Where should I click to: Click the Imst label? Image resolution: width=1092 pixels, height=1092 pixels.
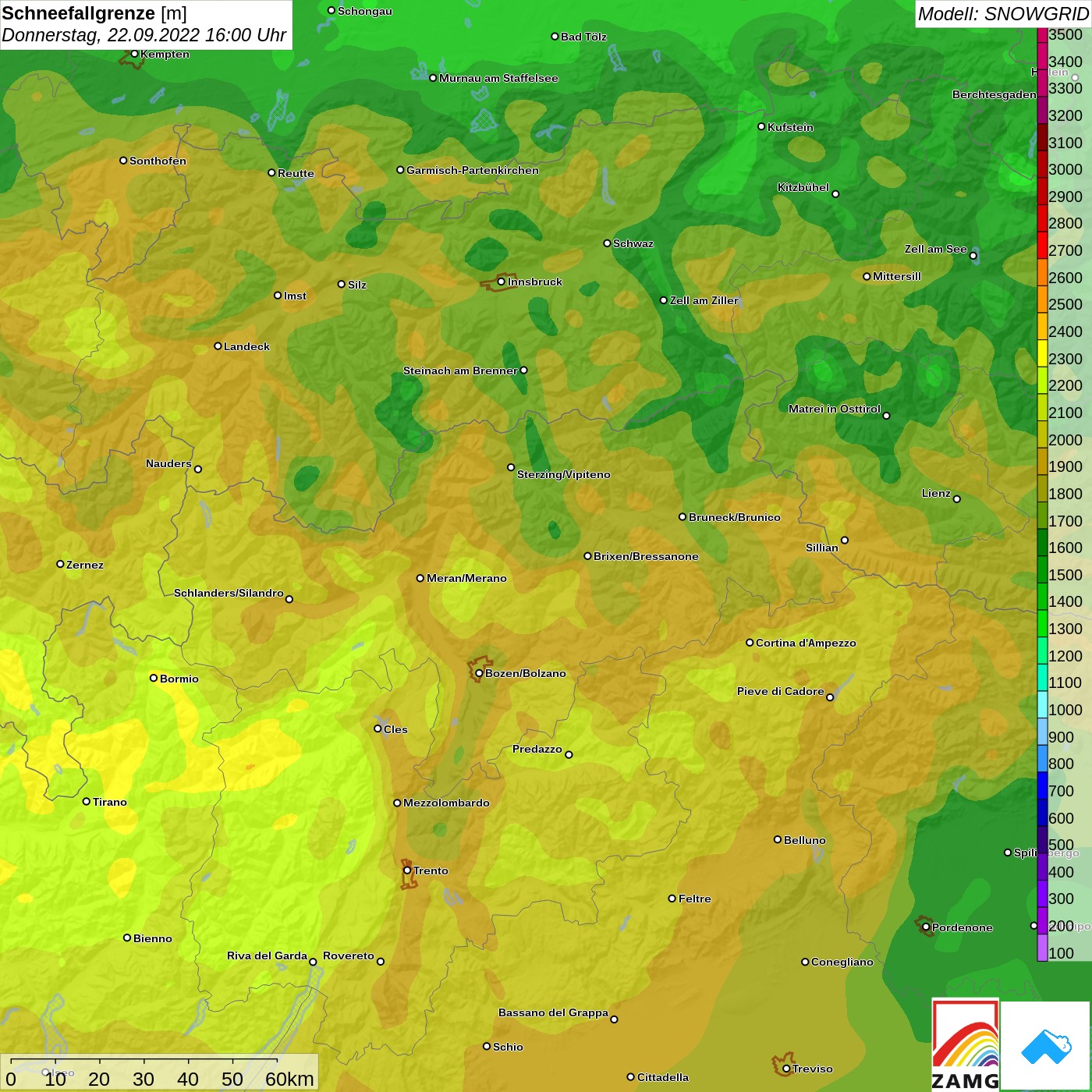point(295,296)
